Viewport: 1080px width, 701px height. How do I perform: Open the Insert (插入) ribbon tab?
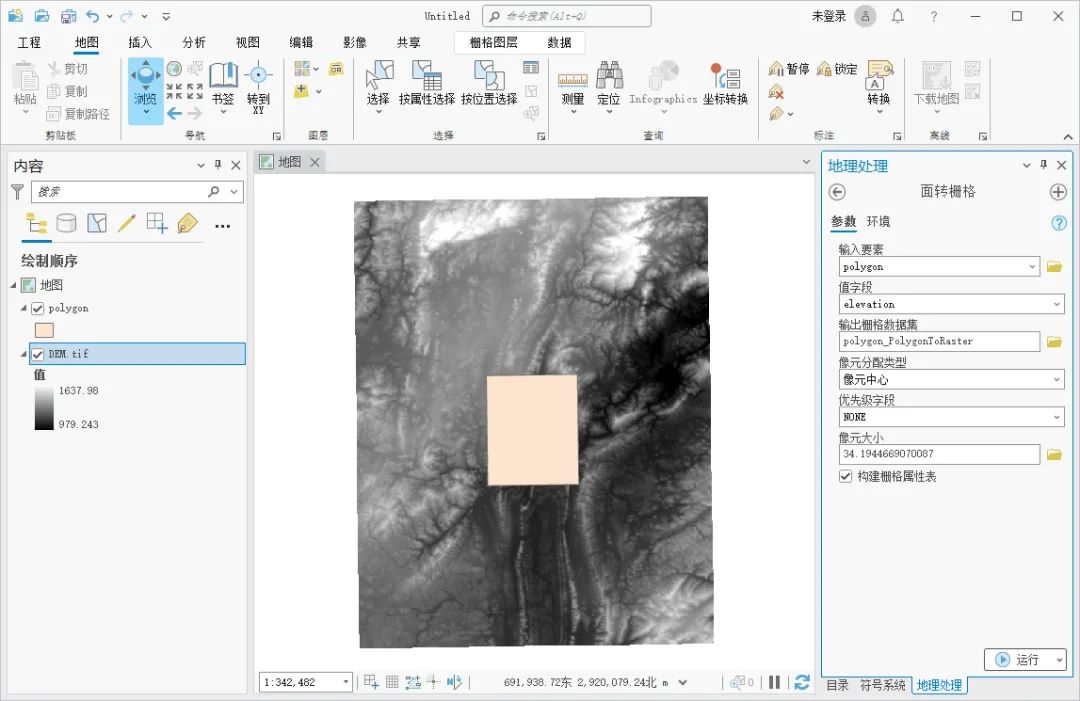coord(140,43)
